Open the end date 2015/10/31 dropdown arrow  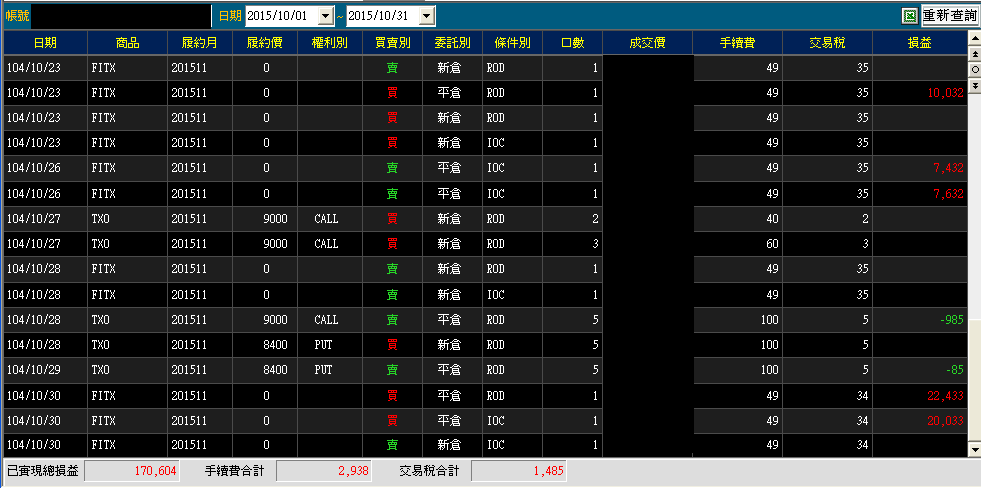pos(426,16)
